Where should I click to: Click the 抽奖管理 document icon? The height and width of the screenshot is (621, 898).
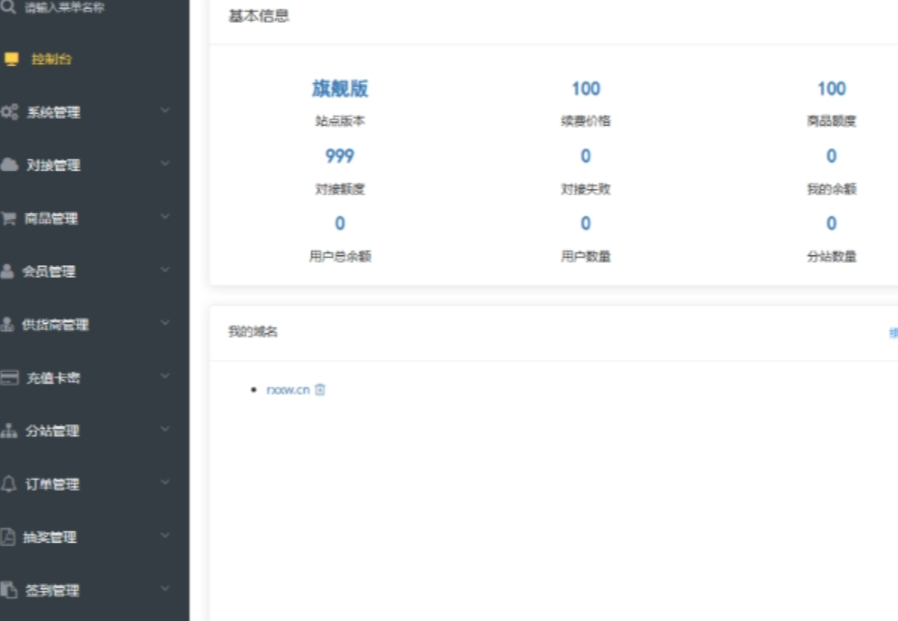point(8,537)
